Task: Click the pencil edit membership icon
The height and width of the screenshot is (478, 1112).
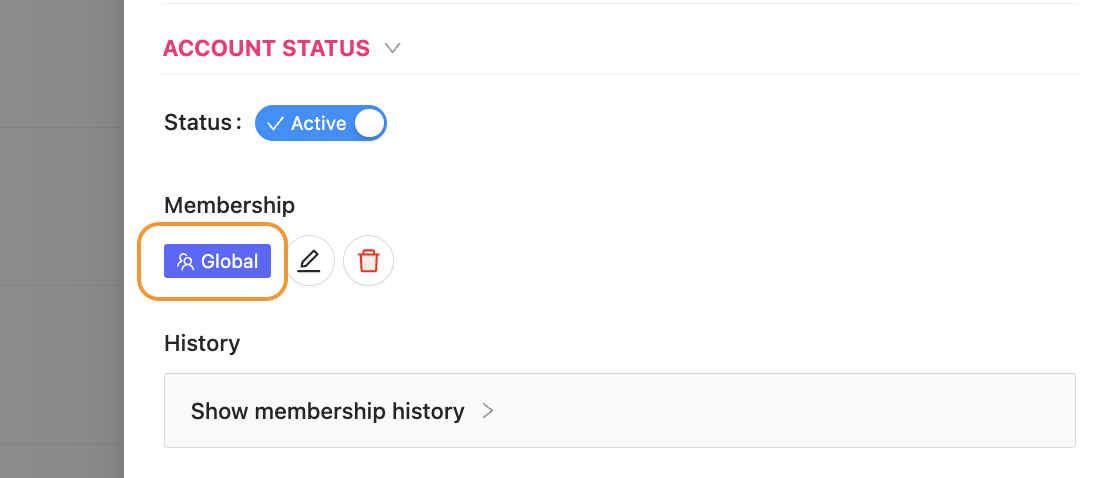Action: pos(309,261)
